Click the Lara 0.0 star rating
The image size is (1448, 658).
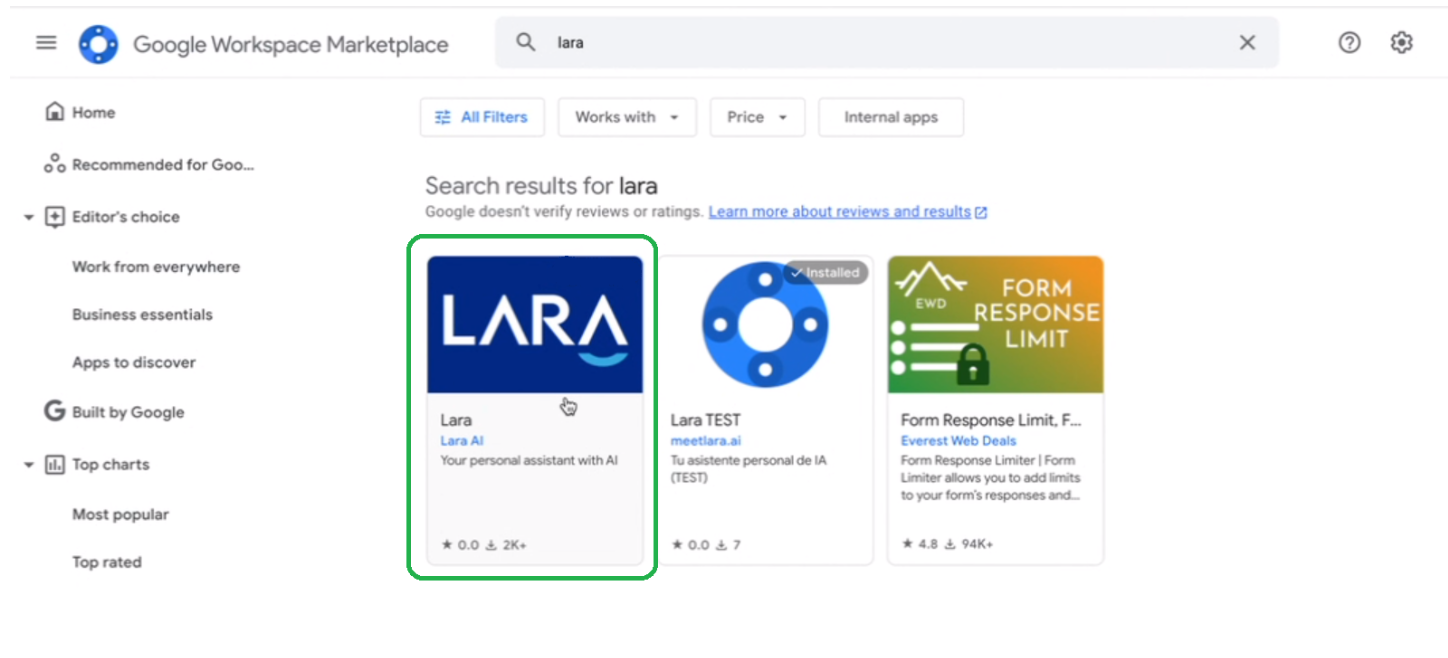click(x=461, y=545)
